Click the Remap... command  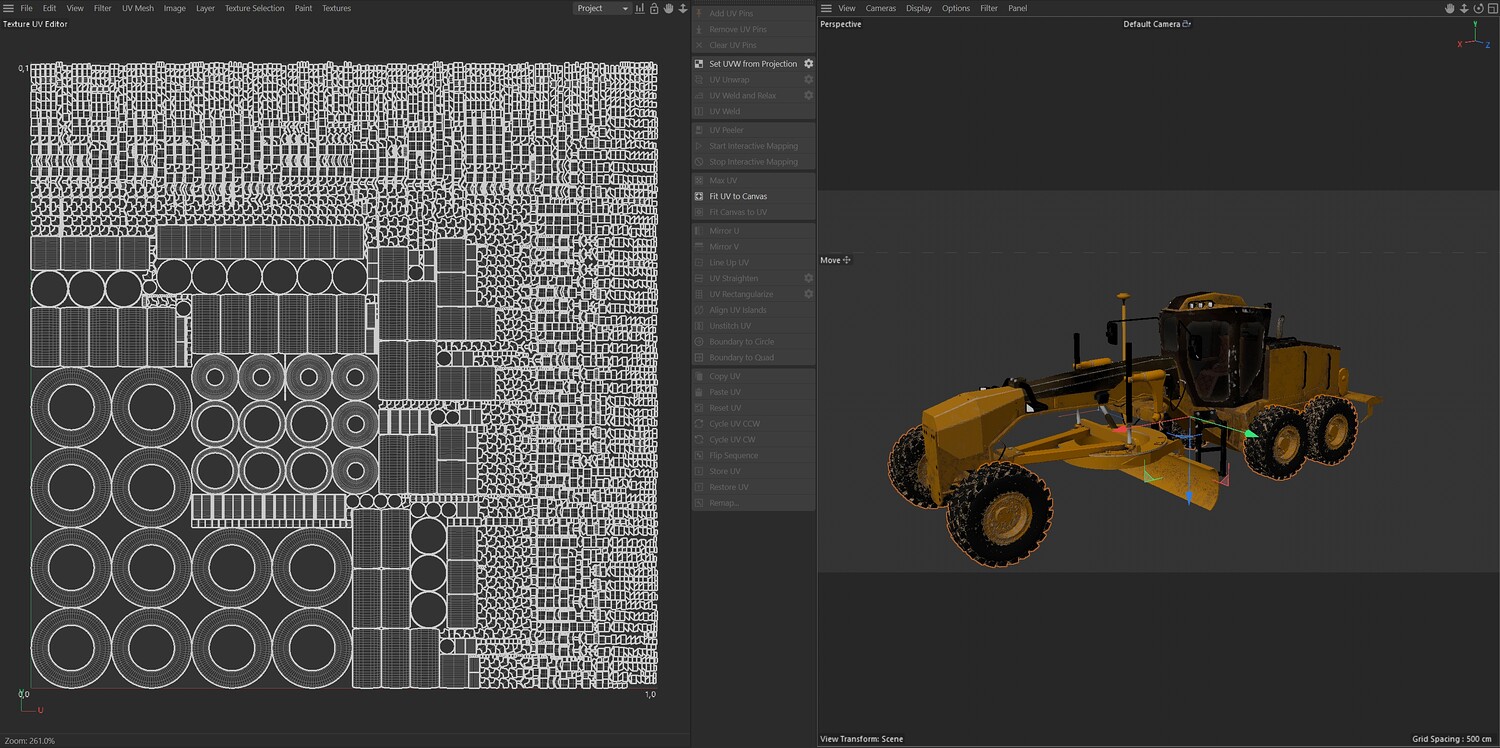754,503
